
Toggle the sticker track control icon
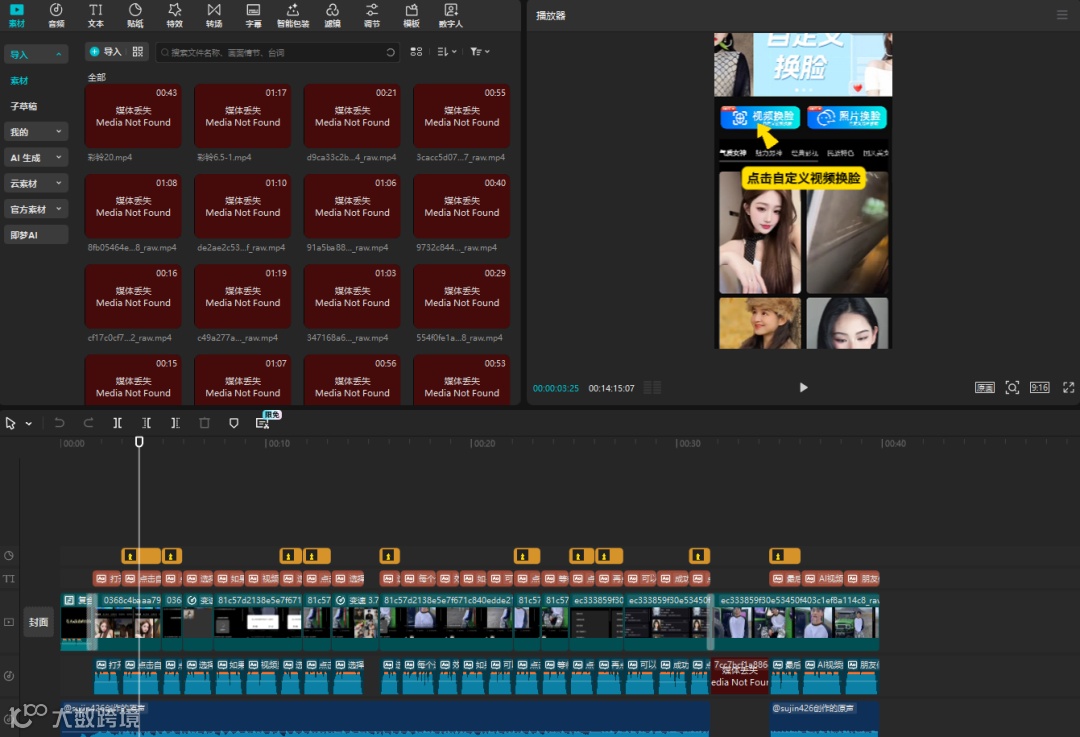click(9, 556)
